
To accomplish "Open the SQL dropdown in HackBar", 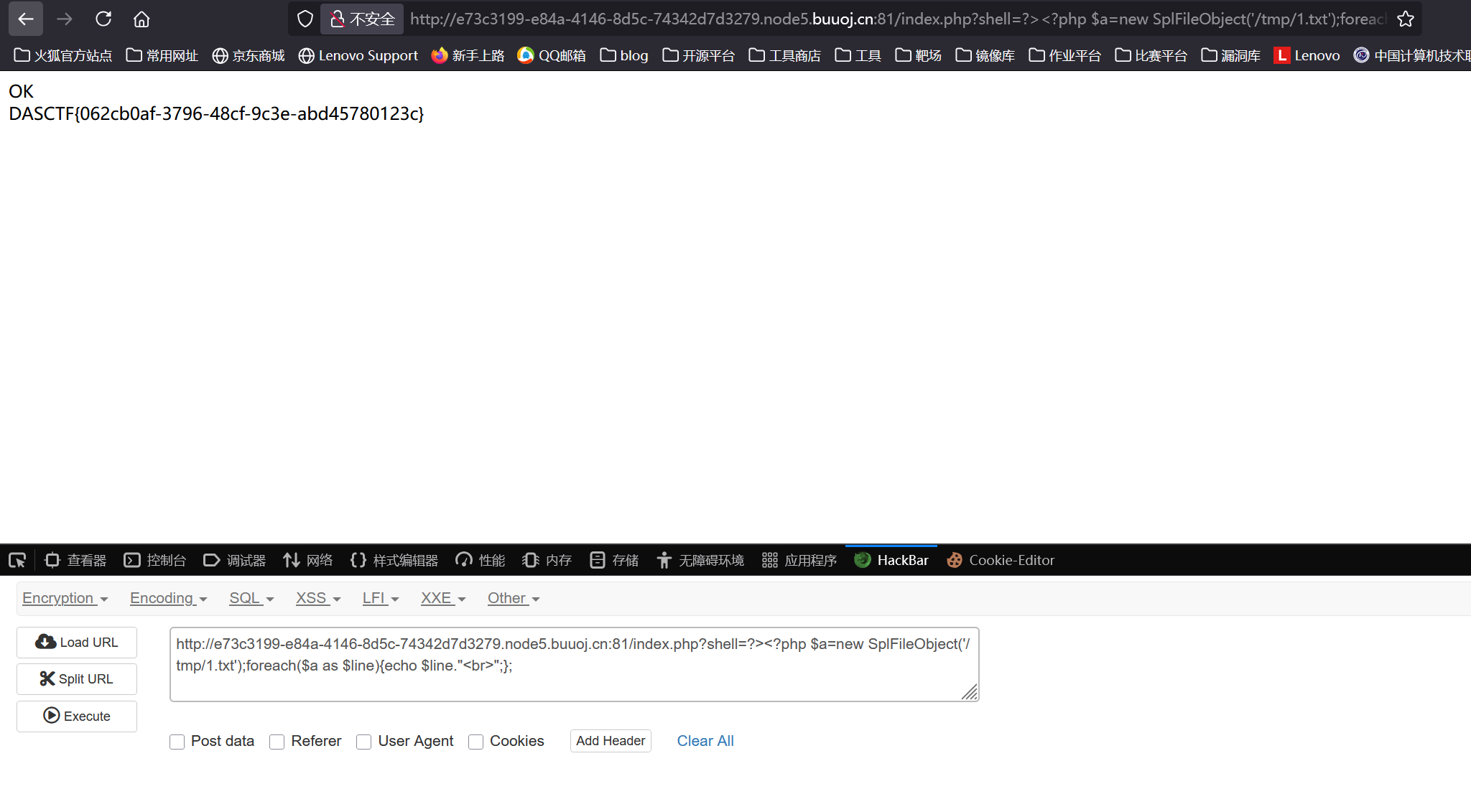I will pyautogui.click(x=251, y=598).
